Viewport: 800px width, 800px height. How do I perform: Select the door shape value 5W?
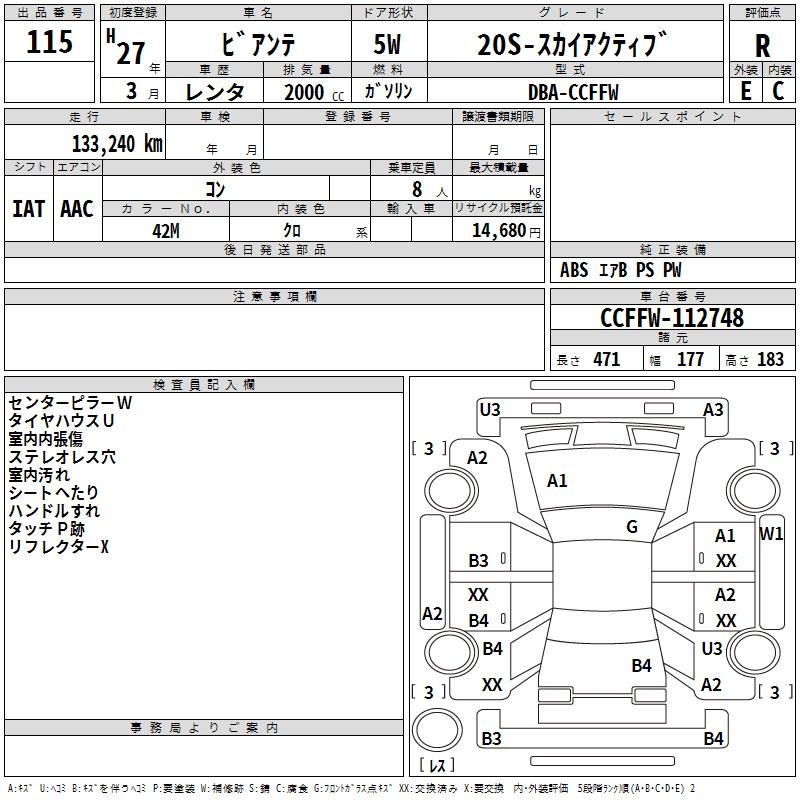pyautogui.click(x=387, y=44)
